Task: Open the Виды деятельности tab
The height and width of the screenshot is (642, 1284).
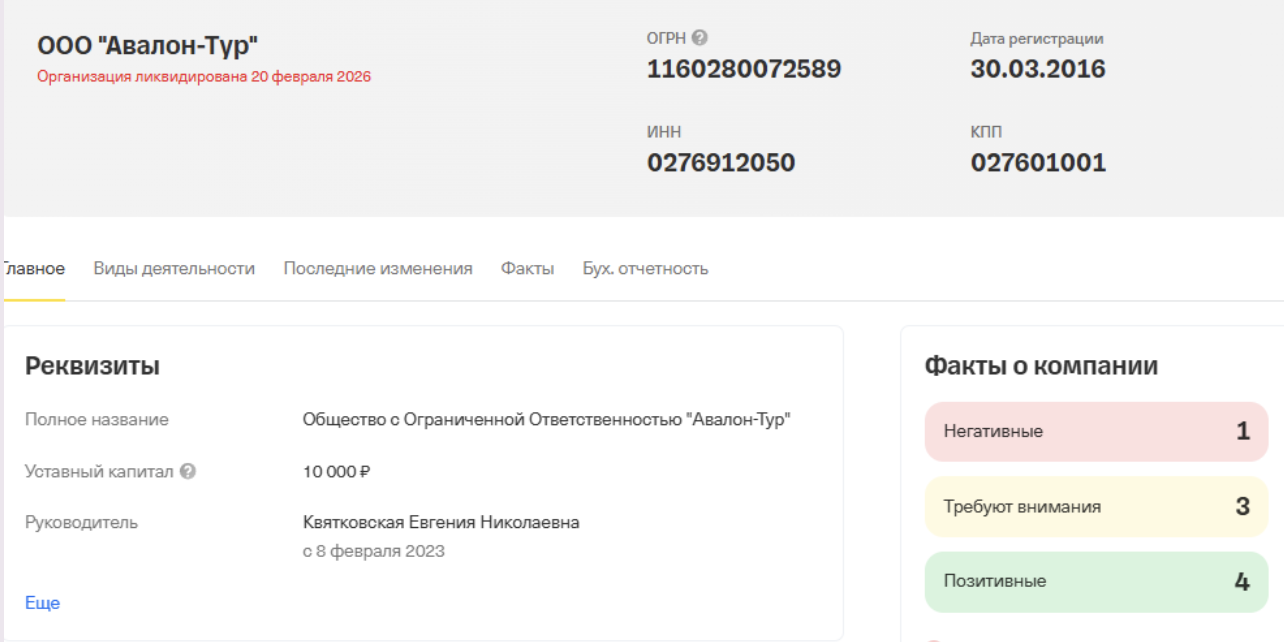Action: click(174, 268)
